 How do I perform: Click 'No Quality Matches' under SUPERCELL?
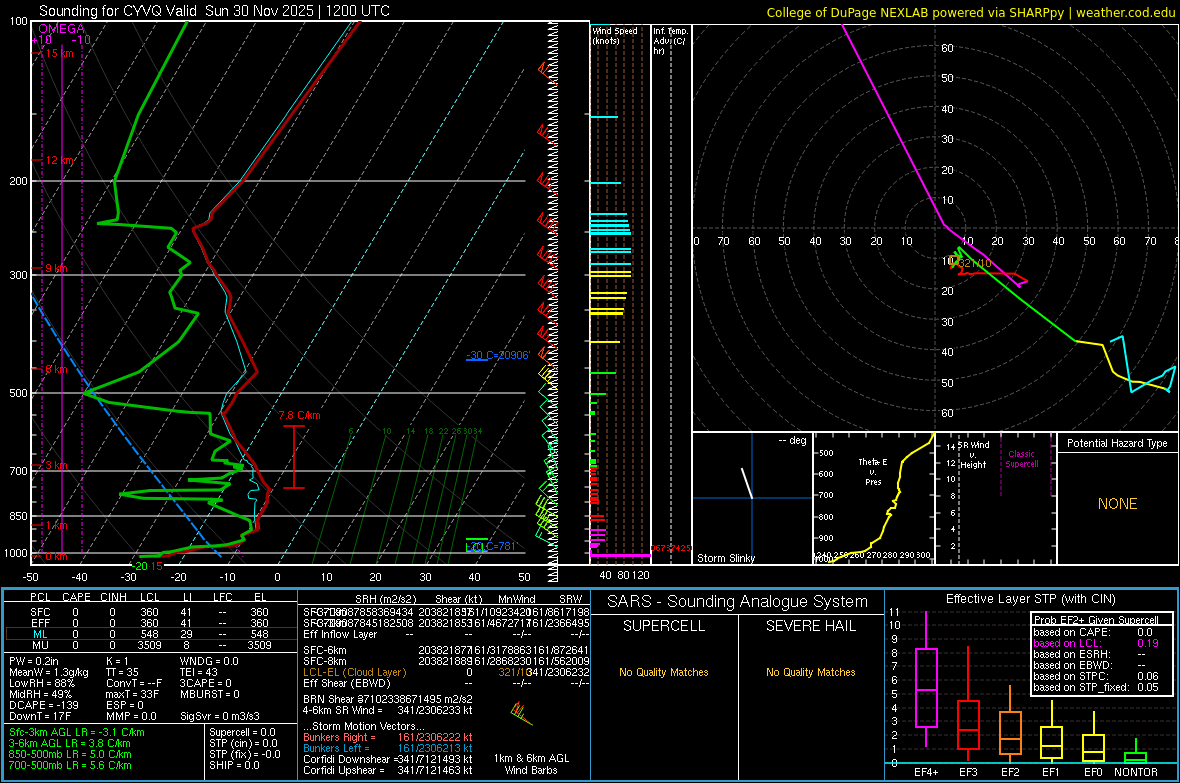(664, 672)
